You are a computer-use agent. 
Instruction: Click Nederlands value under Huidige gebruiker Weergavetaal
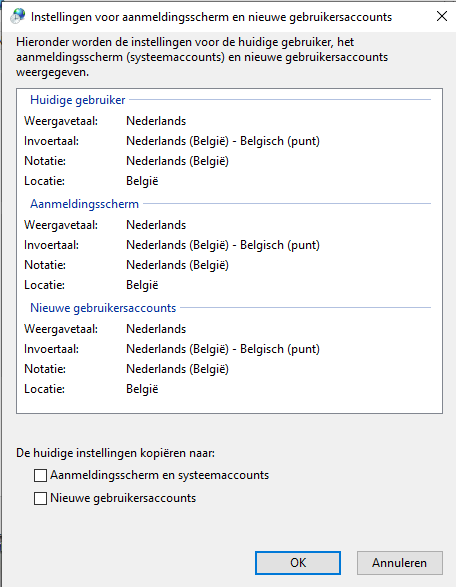156,121
